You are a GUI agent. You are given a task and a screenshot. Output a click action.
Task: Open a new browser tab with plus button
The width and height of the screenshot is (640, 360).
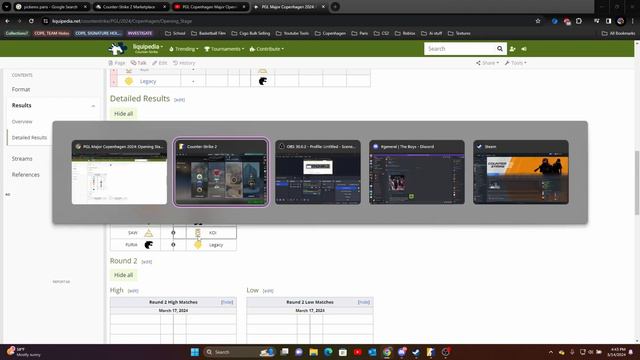[x=335, y=7]
